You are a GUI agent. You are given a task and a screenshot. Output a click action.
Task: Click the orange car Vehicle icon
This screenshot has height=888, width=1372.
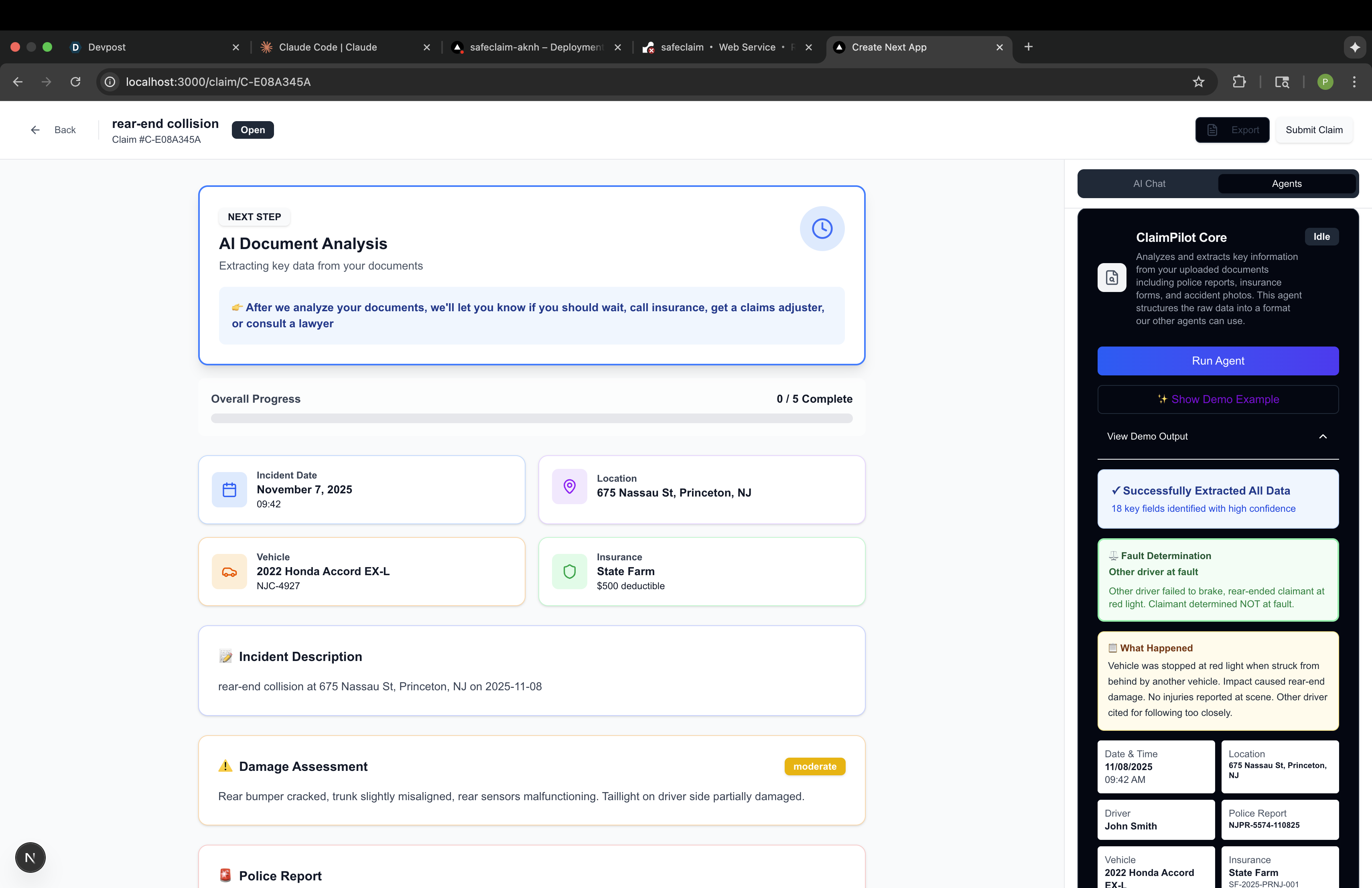tap(229, 572)
